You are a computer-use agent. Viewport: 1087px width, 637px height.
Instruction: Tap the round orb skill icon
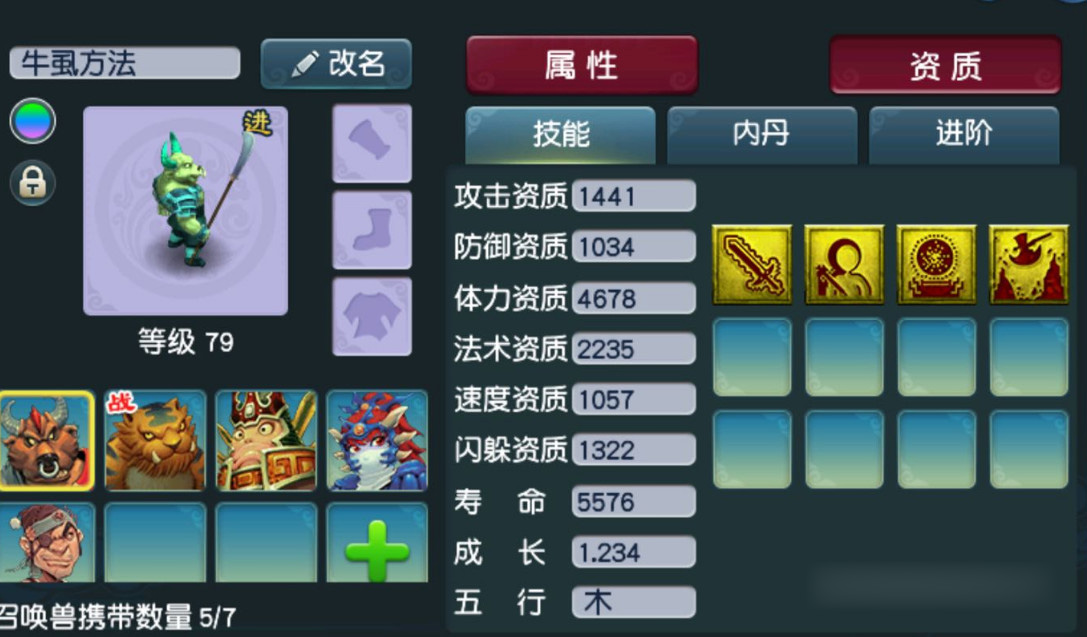click(x=937, y=264)
